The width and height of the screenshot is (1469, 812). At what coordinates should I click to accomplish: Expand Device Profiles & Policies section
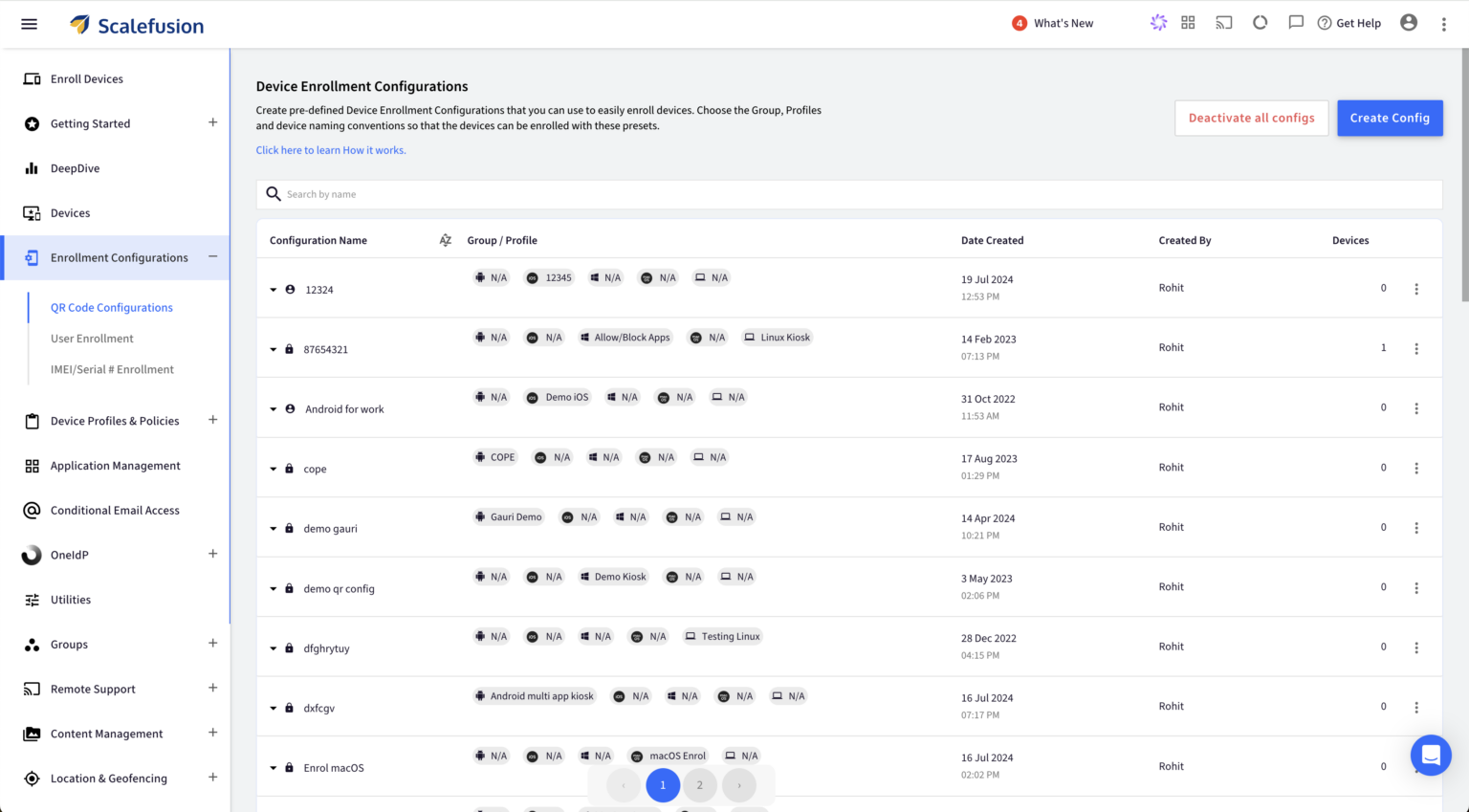212,420
